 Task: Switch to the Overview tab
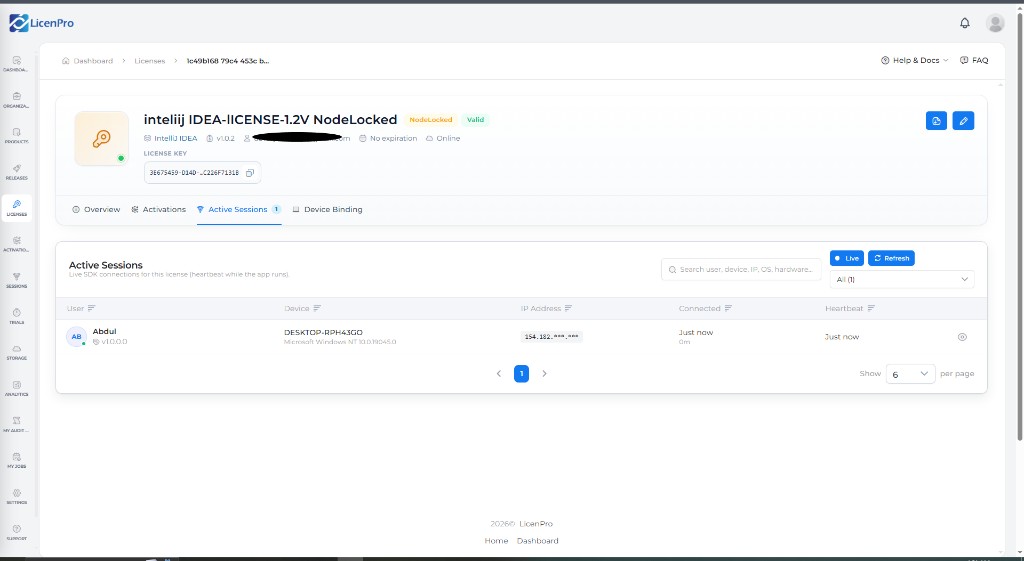(x=96, y=210)
